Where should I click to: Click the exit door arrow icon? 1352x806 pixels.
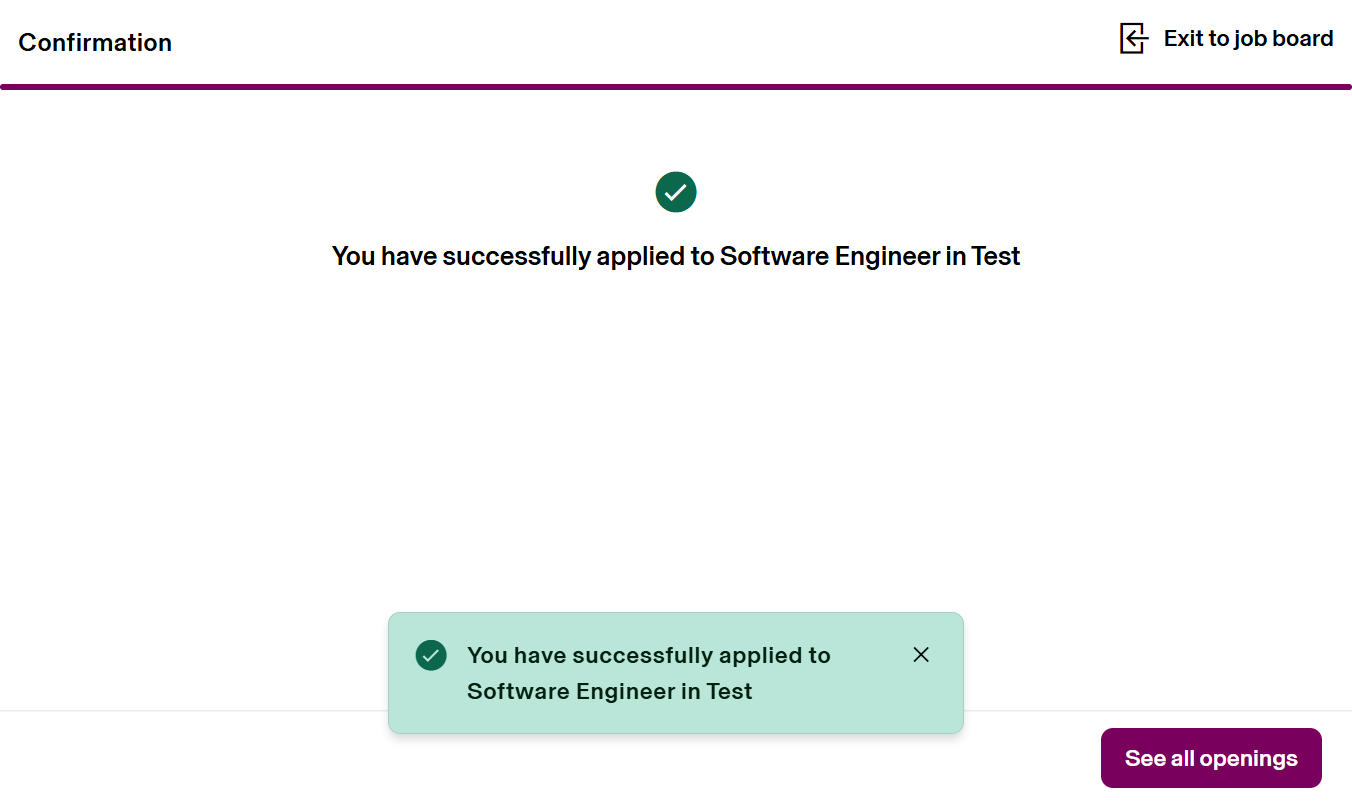[x=1133, y=39]
